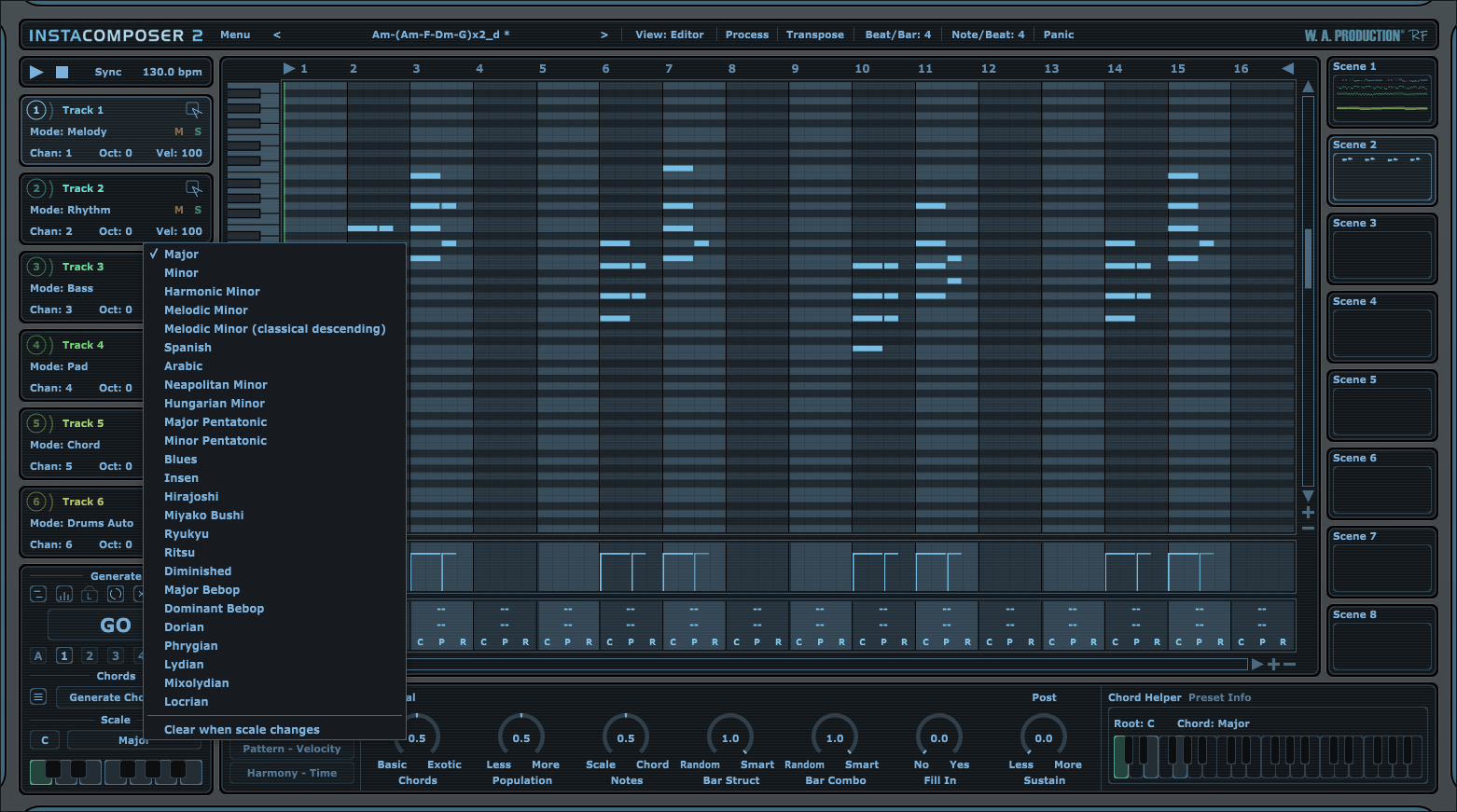The height and width of the screenshot is (812, 1457).
Task: Open the Chords list menu icon
Action: click(38, 696)
